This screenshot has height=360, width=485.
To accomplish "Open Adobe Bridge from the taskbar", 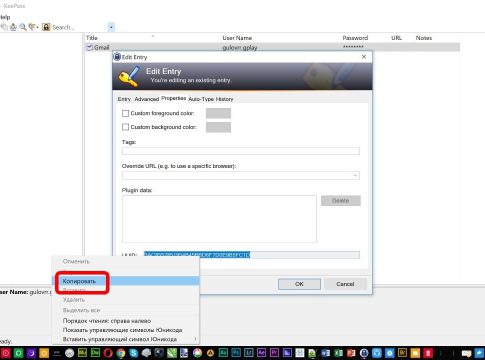I will pyautogui.click(x=402, y=353).
